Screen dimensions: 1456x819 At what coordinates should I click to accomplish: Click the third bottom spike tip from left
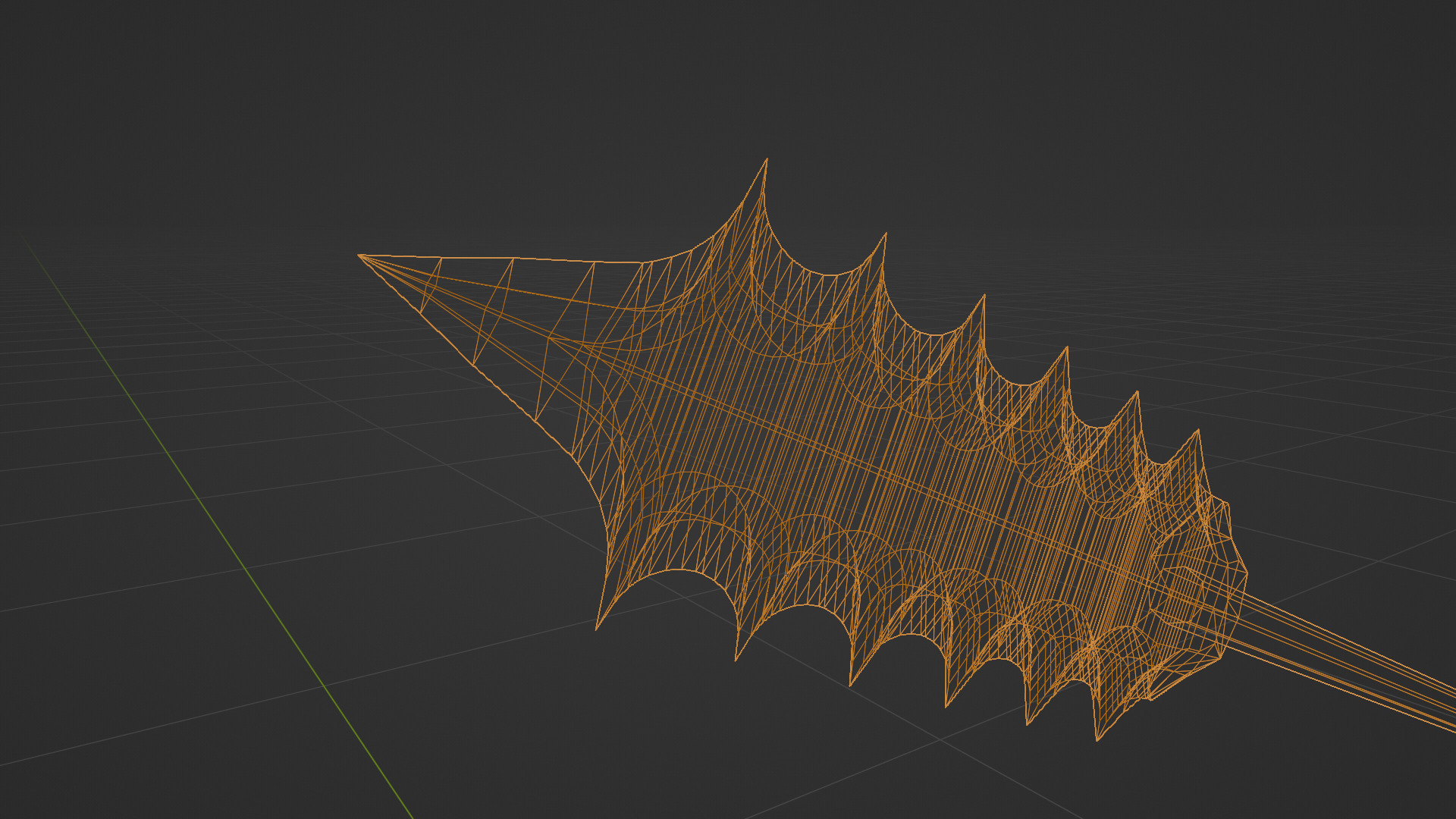coord(850,685)
